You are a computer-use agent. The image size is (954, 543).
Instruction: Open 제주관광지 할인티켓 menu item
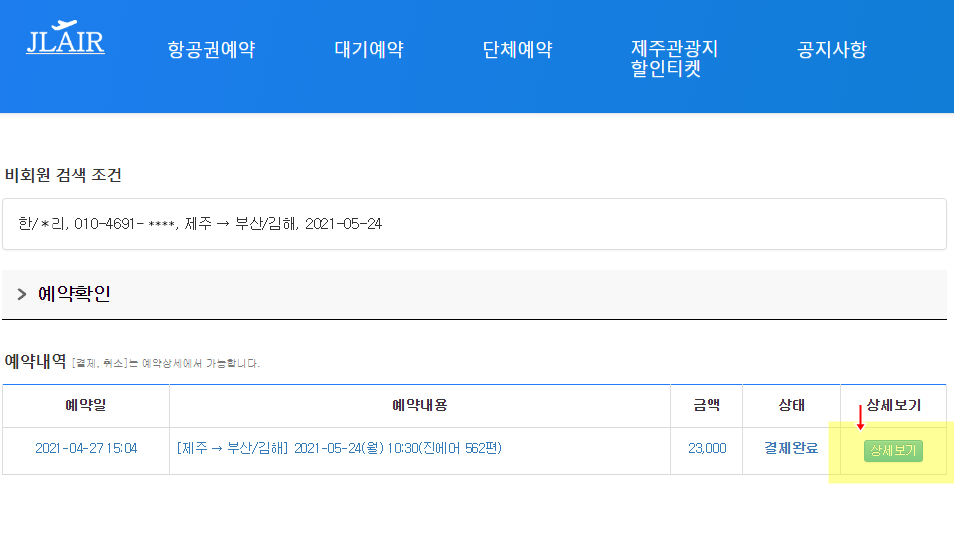click(674, 60)
